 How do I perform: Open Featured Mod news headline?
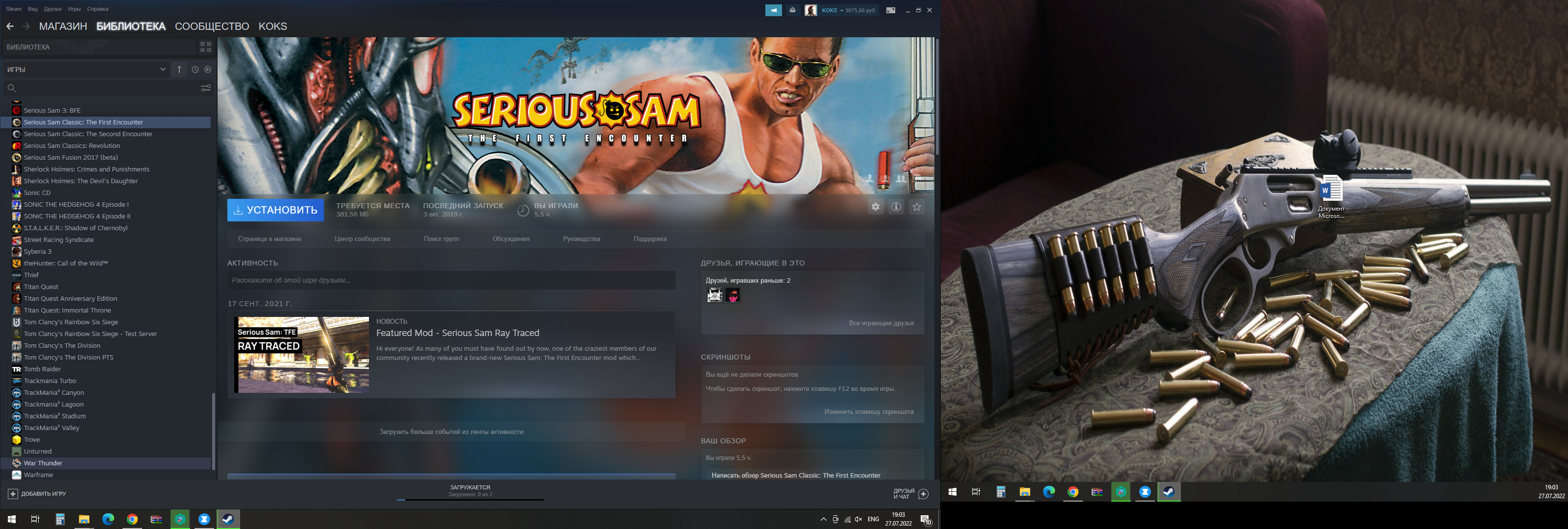(x=458, y=333)
